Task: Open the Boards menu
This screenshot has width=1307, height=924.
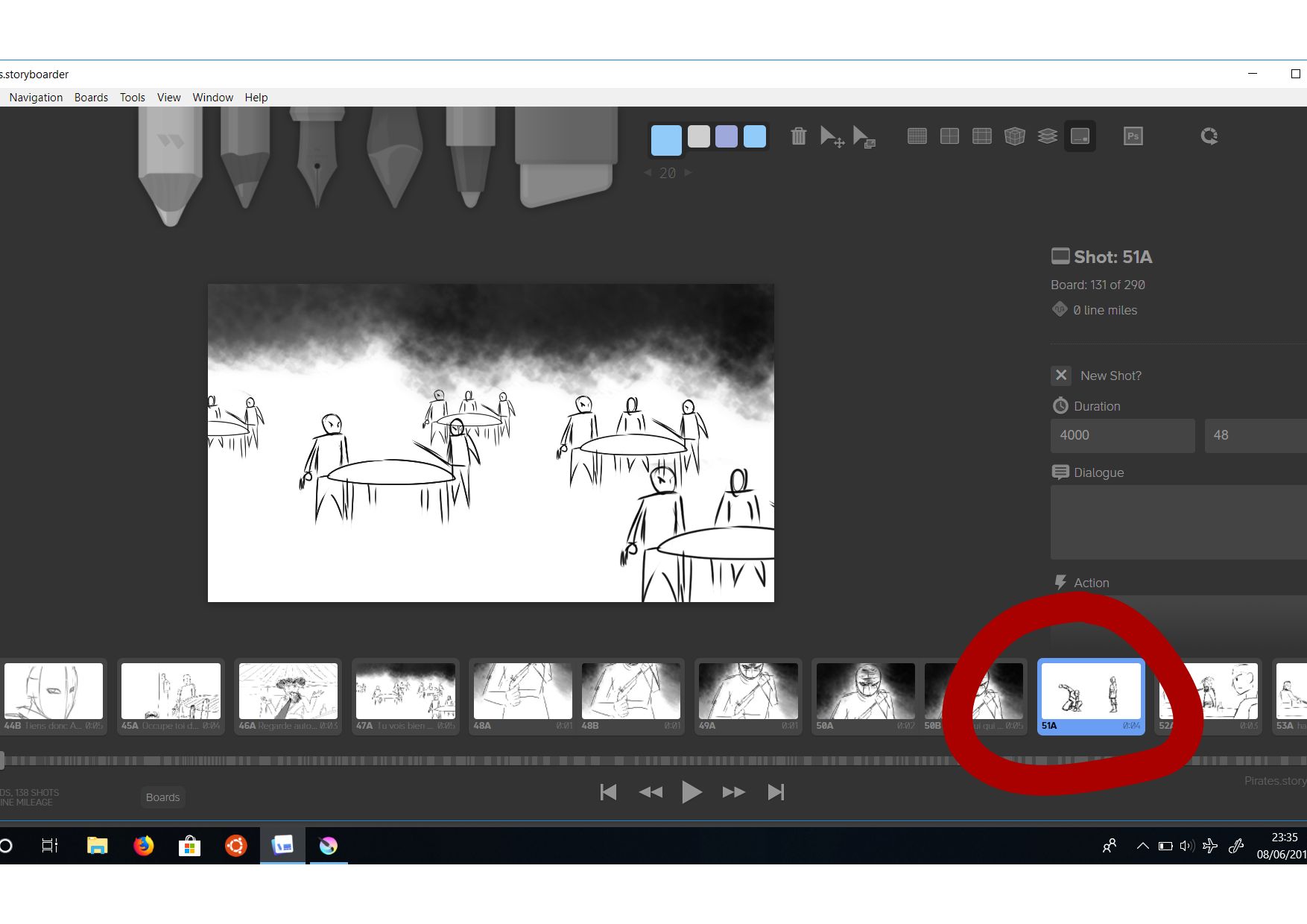Action: pyautogui.click(x=91, y=97)
